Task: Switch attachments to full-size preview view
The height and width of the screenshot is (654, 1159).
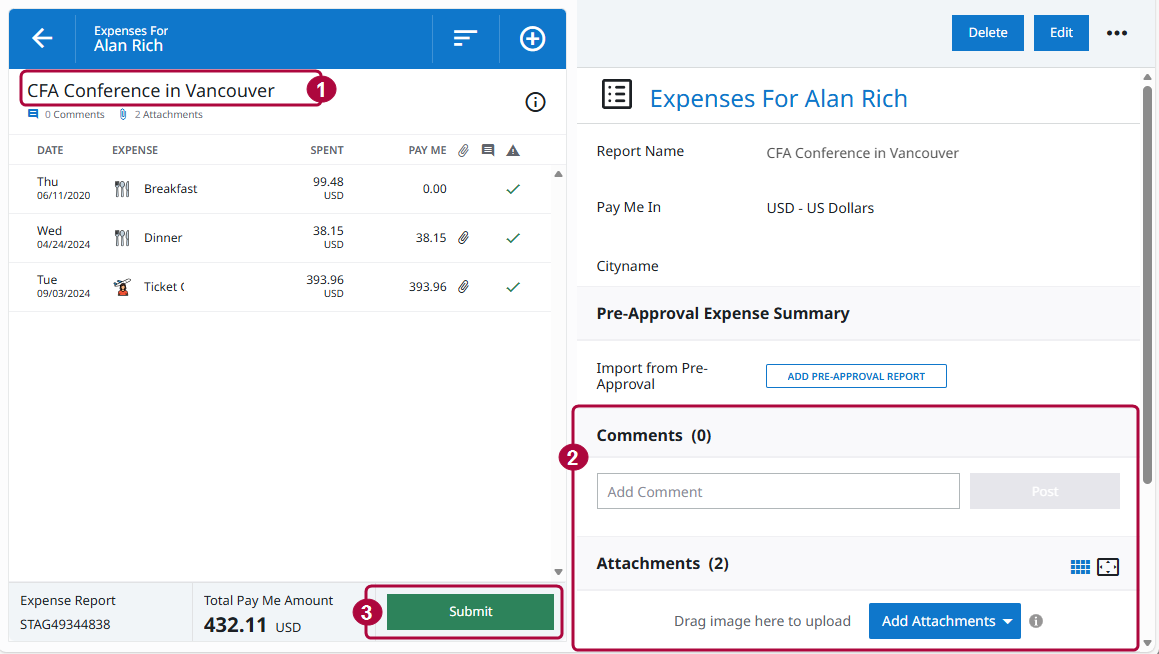Action: (1108, 567)
